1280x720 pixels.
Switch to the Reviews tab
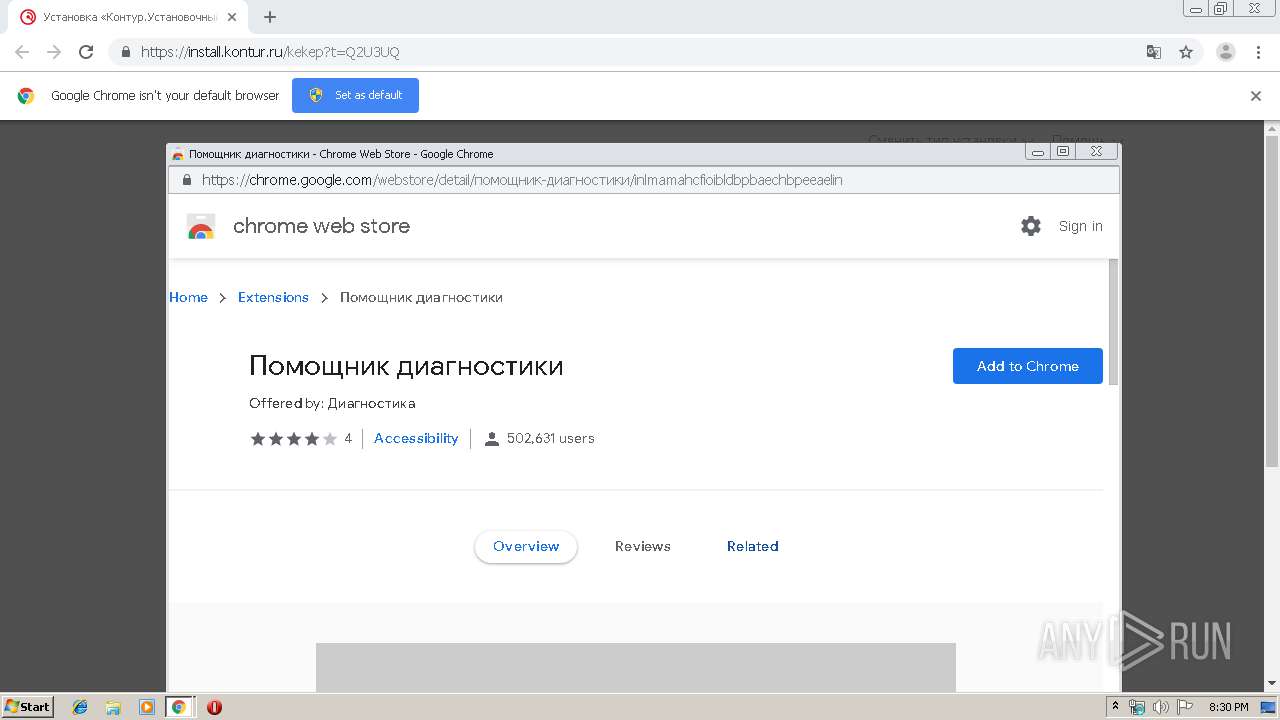click(x=643, y=546)
